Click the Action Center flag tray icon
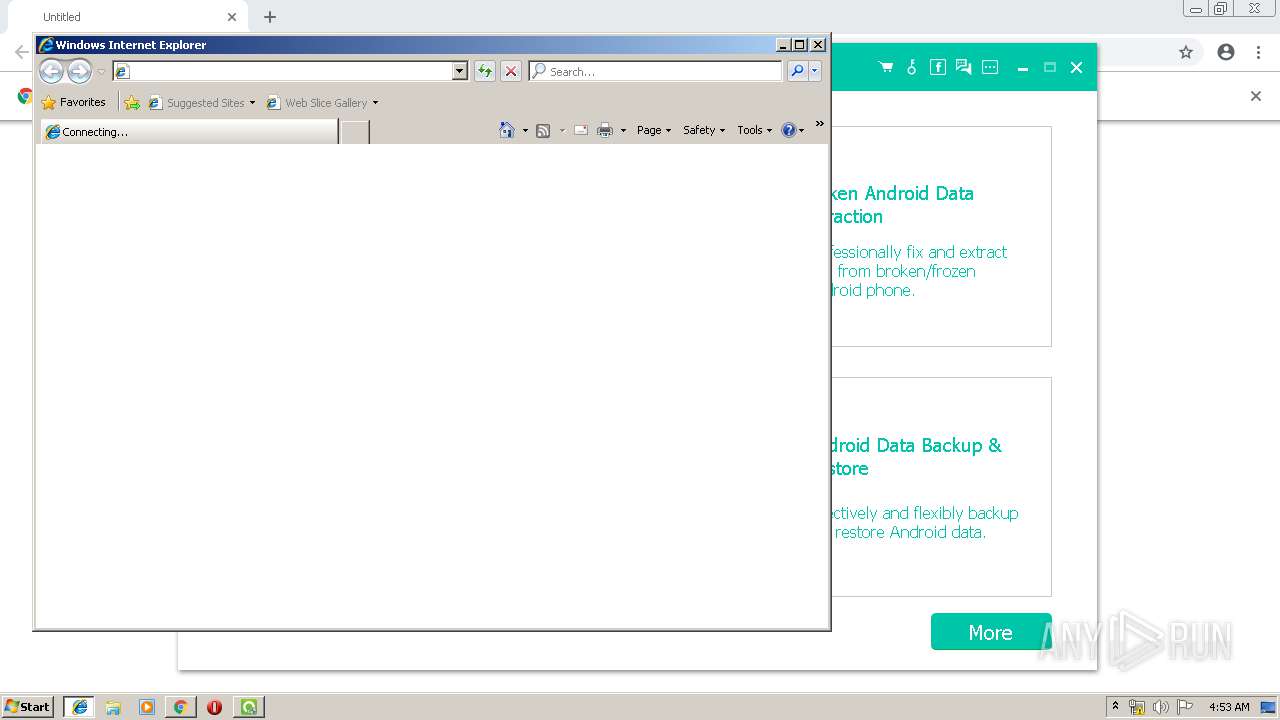The image size is (1280, 720). coord(1185,707)
